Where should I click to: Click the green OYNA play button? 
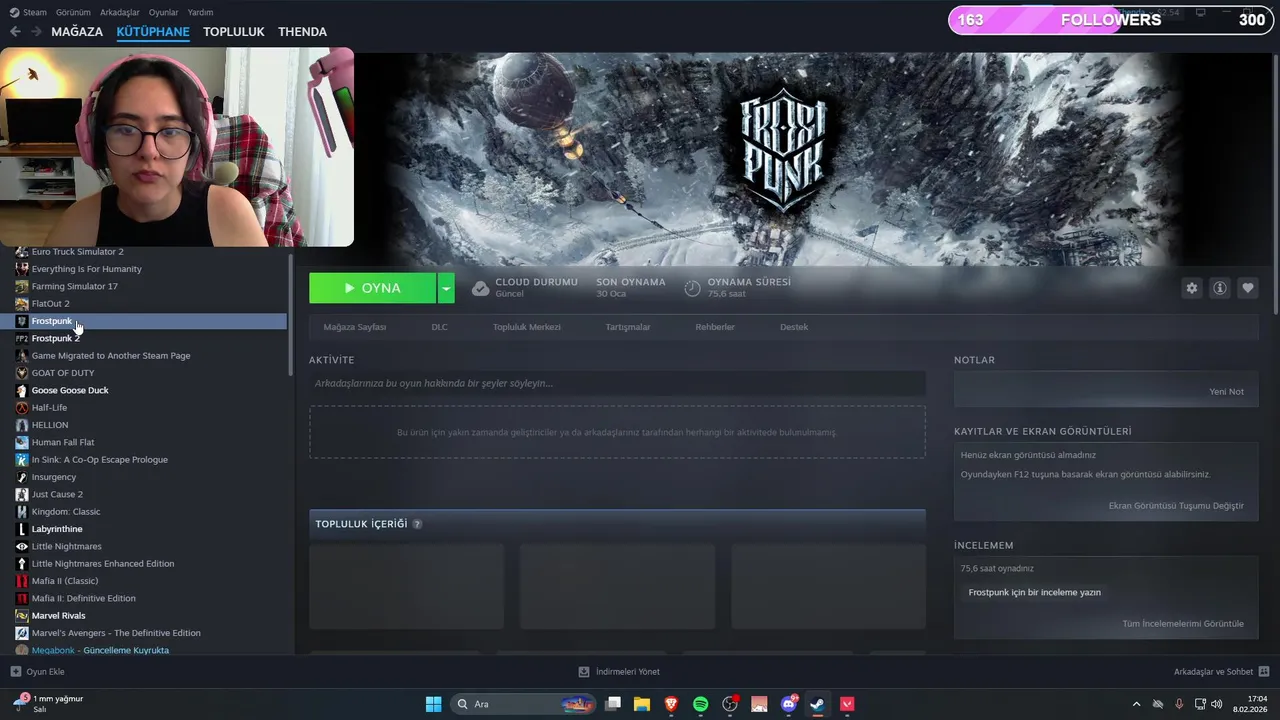tap(372, 288)
